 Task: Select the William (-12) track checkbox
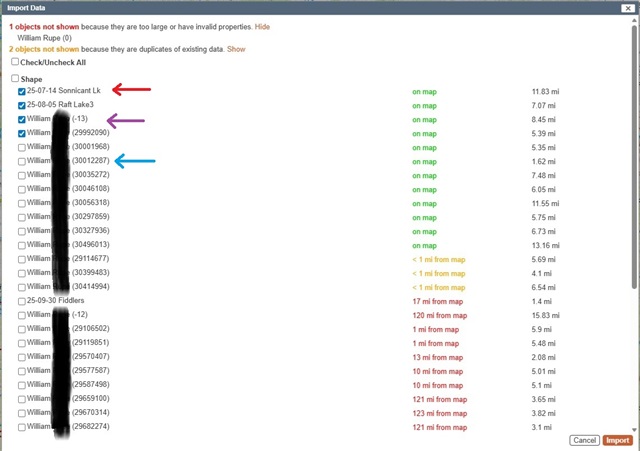click(x=22, y=315)
